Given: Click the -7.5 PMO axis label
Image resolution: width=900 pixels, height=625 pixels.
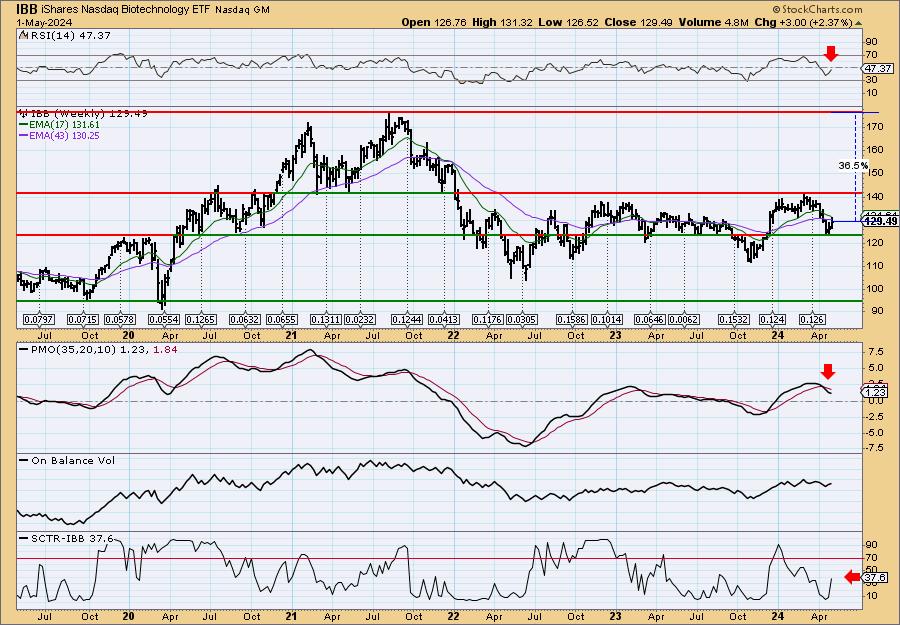Looking at the screenshot, I should [x=876, y=449].
